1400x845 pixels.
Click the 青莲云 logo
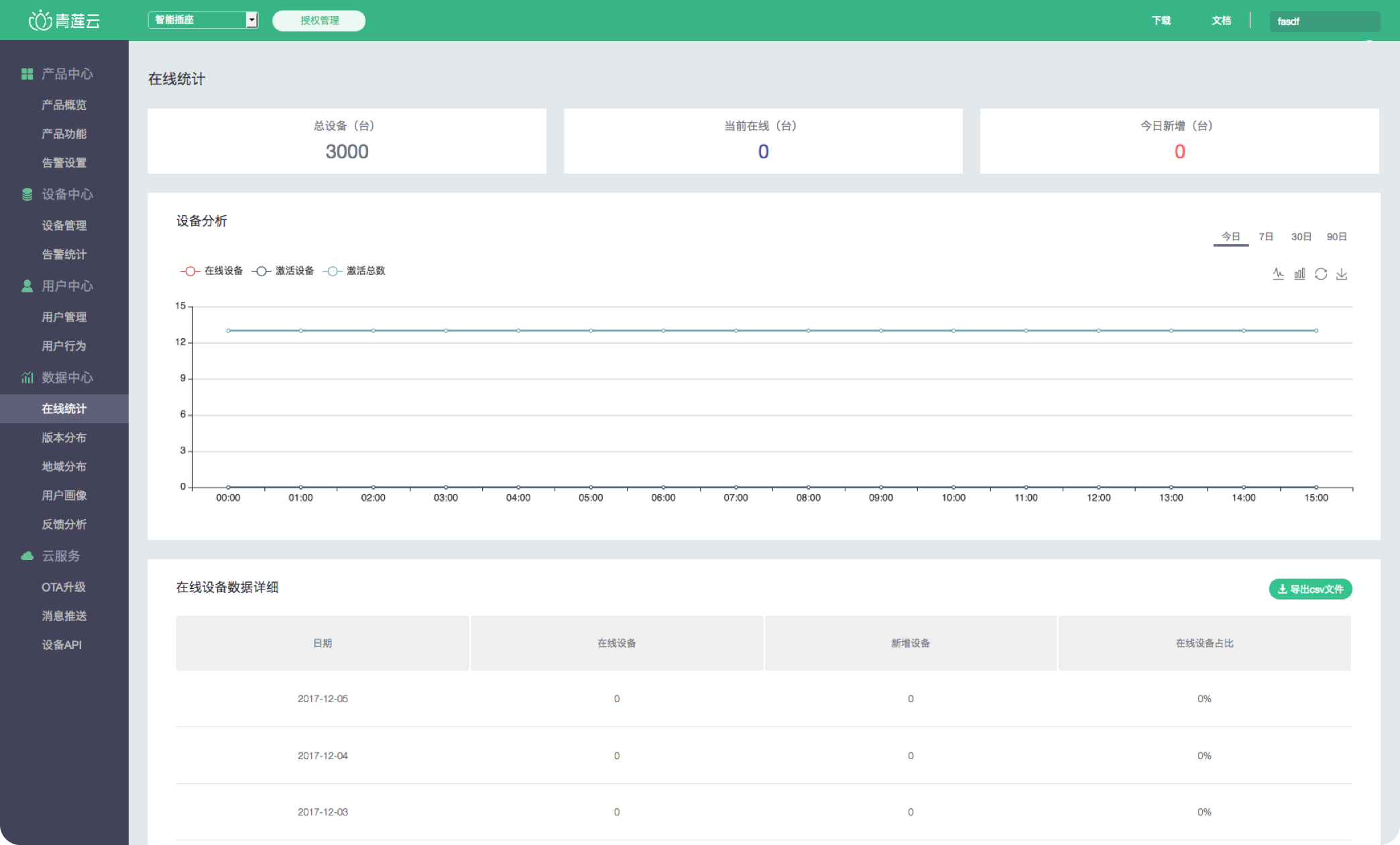pyautogui.click(x=64, y=21)
